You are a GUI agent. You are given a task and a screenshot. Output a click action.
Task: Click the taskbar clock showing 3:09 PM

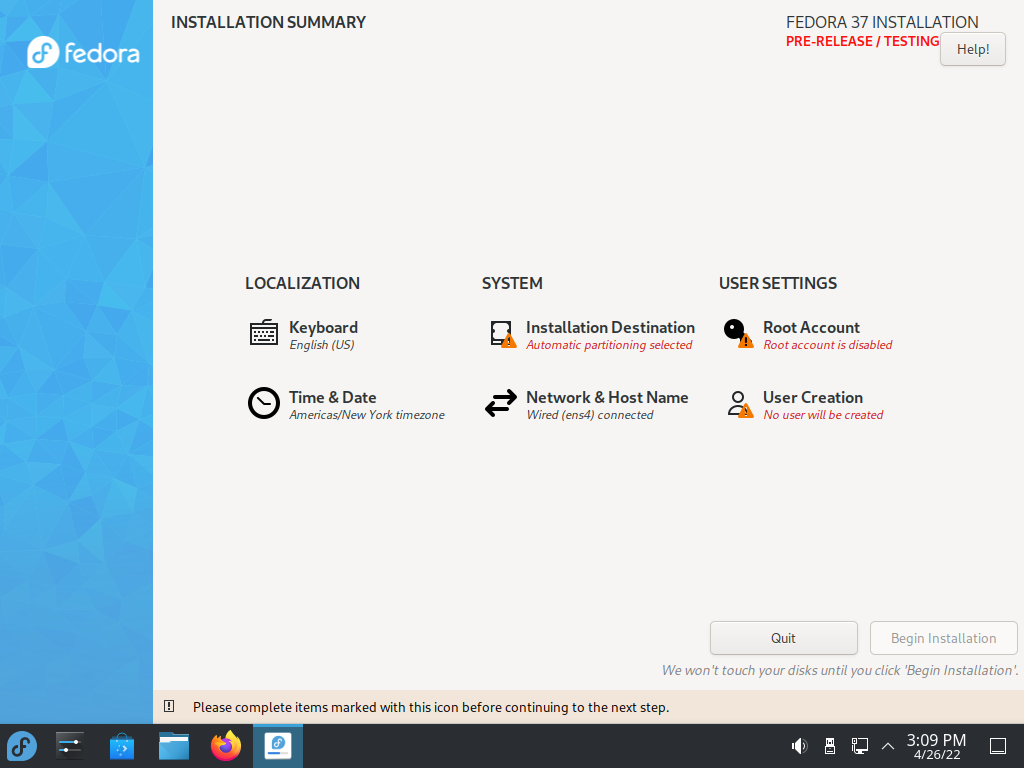(936, 746)
